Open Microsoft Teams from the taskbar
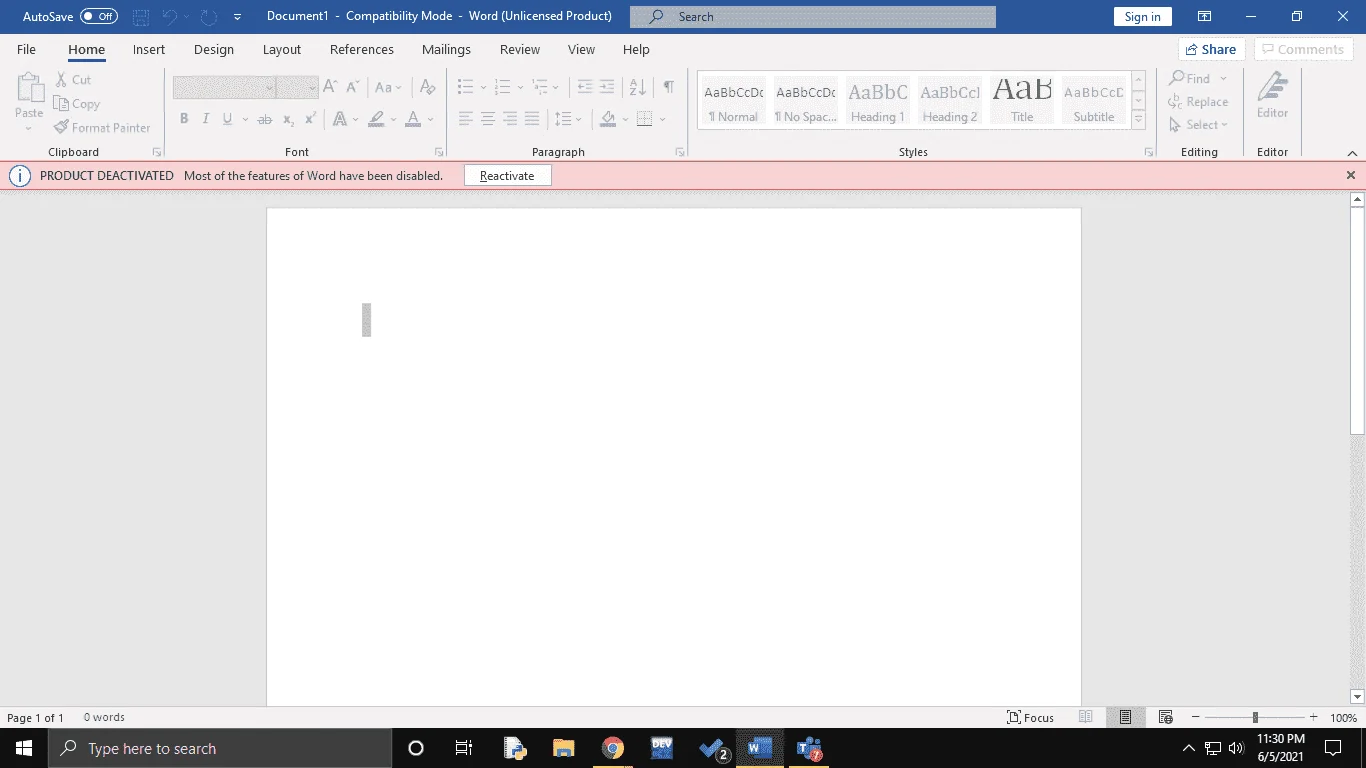Screen dimensions: 1366x768 click(x=809, y=748)
